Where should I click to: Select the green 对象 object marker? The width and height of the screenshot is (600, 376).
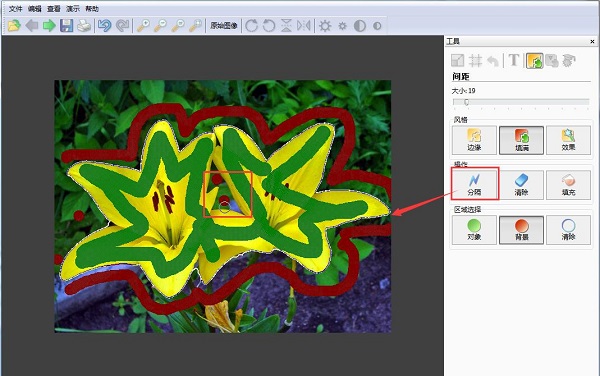click(474, 230)
